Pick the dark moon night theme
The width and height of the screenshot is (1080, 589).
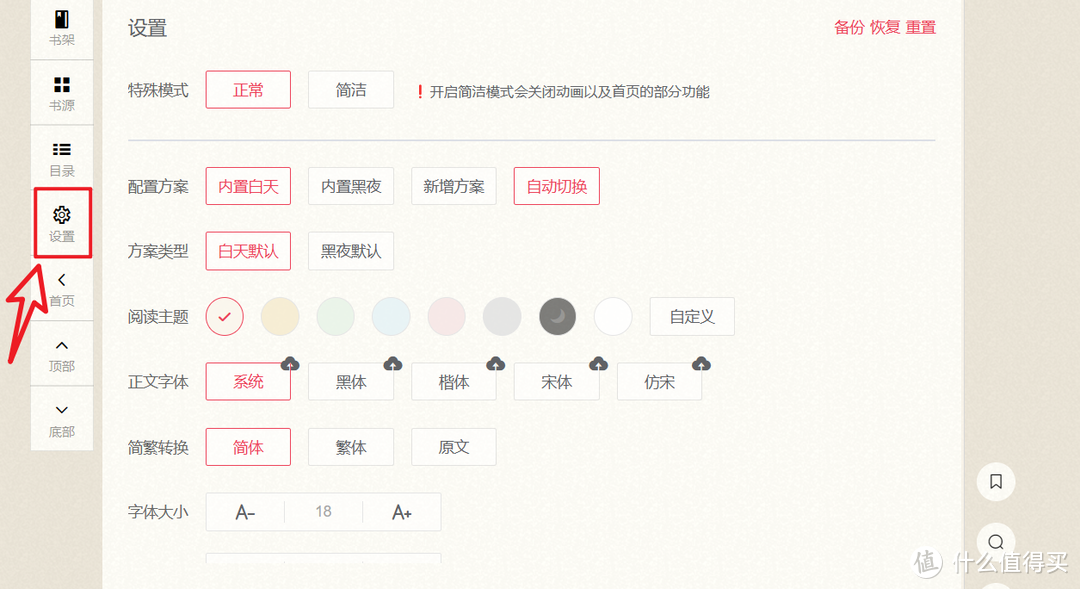(557, 316)
